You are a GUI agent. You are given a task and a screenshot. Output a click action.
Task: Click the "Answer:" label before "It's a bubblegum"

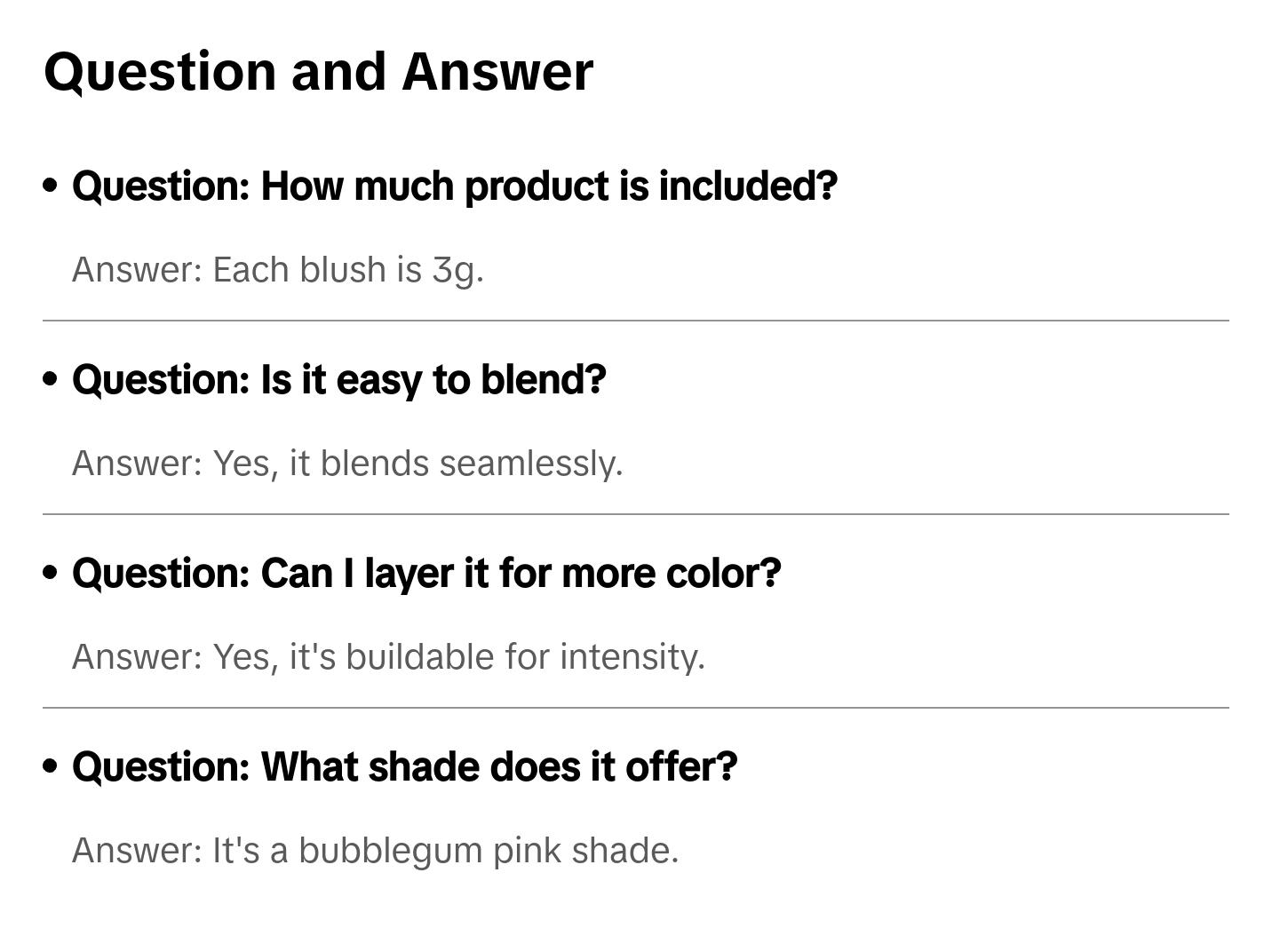click(138, 851)
